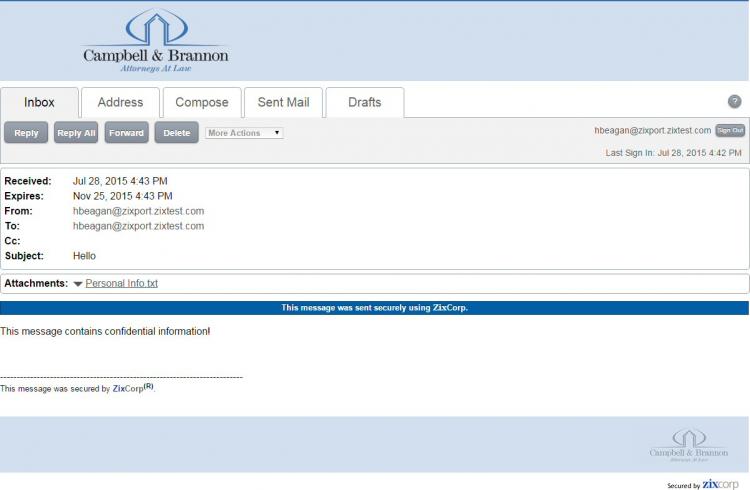Open the Personal Info.txt attachment
The height and width of the screenshot is (490, 750).
pos(122,284)
